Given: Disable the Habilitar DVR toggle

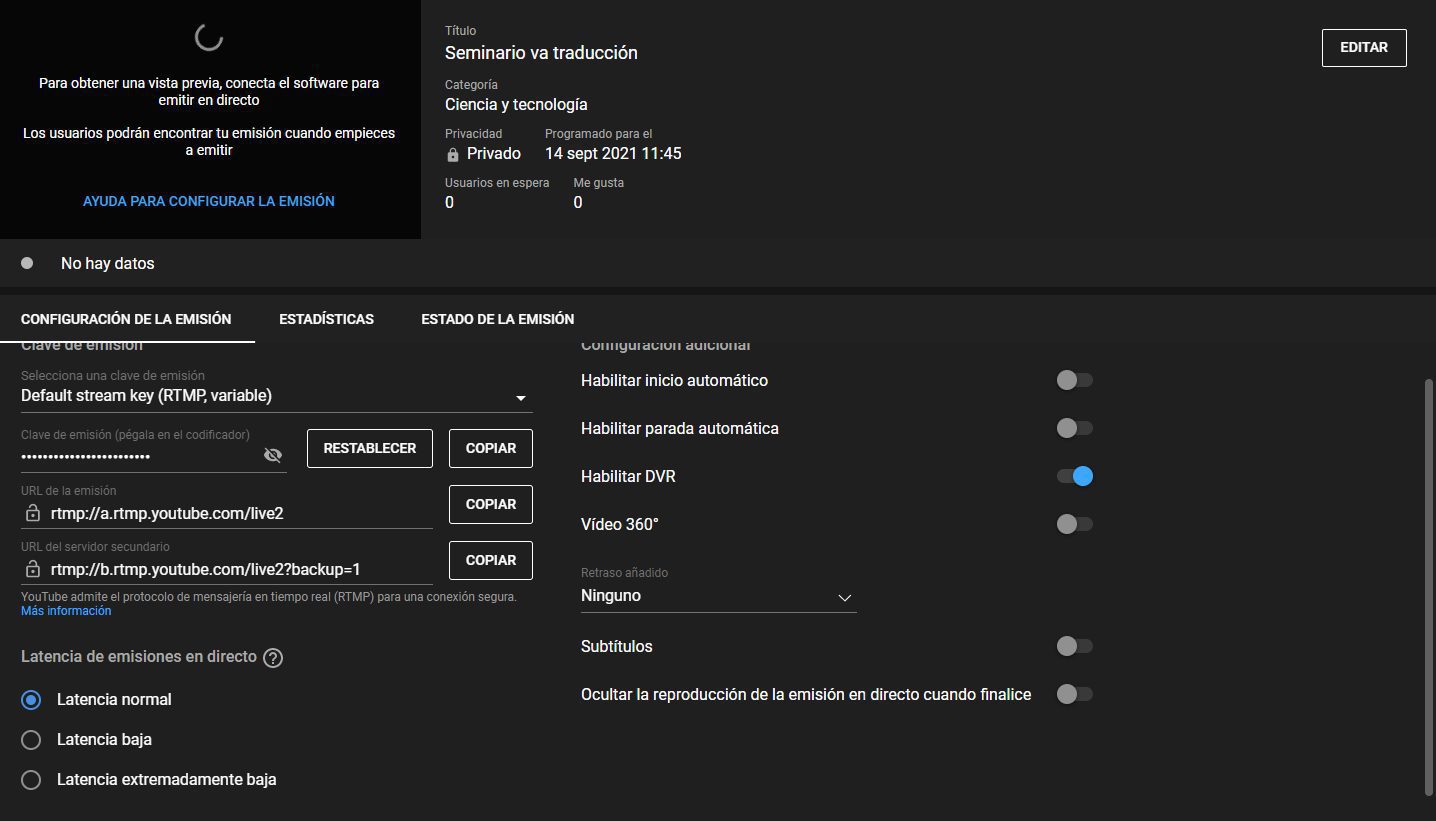Looking at the screenshot, I should [1075, 476].
